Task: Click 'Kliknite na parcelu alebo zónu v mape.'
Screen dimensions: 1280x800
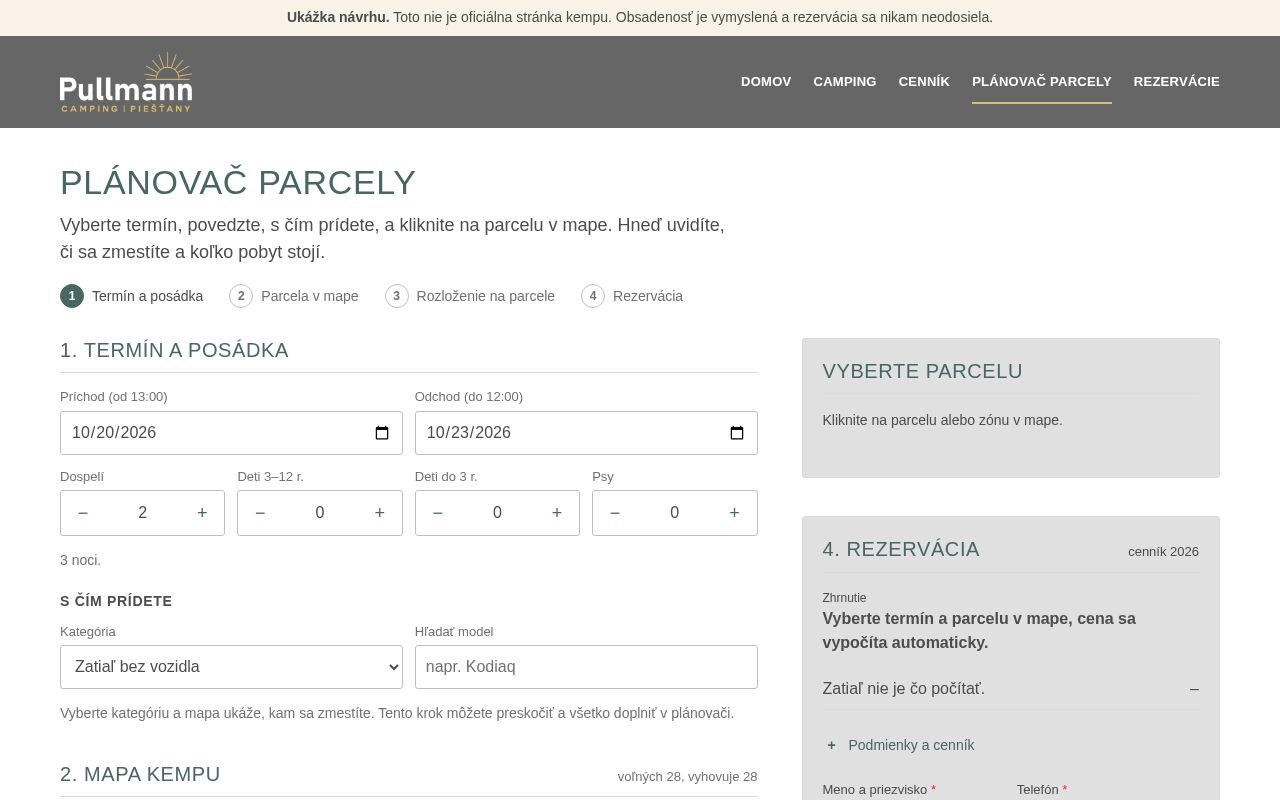Action: click(x=943, y=420)
